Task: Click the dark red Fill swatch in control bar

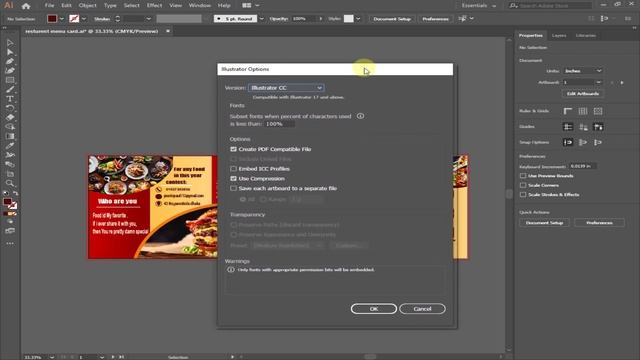Action: (x=52, y=19)
